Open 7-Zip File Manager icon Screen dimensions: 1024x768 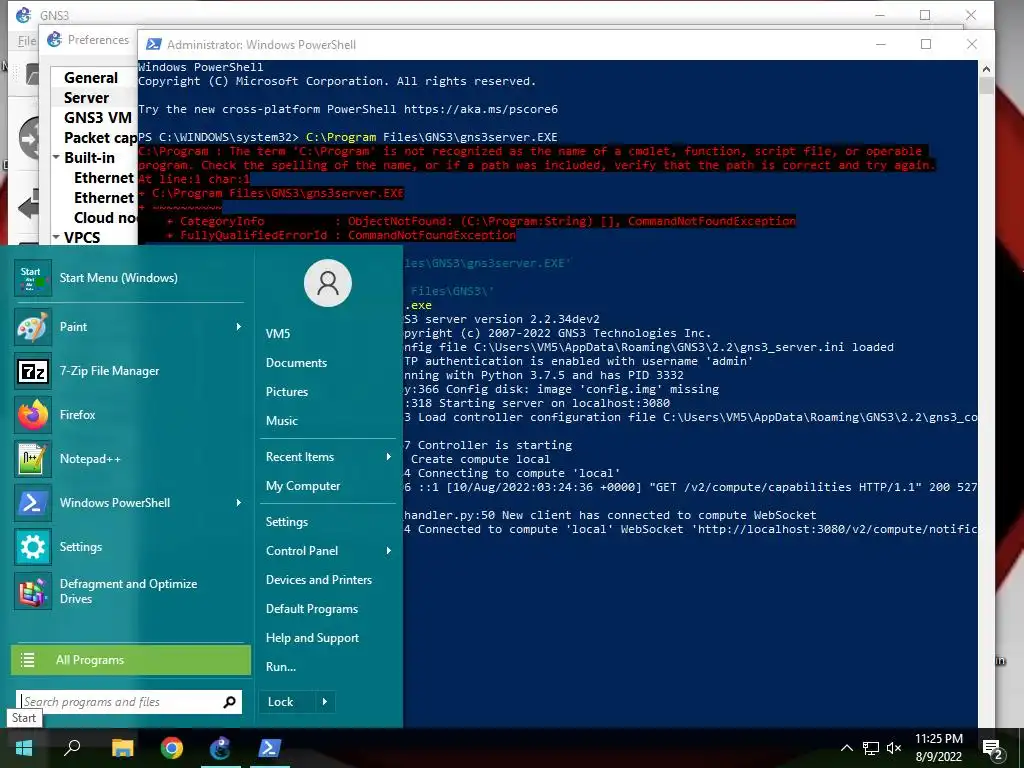tap(33, 371)
